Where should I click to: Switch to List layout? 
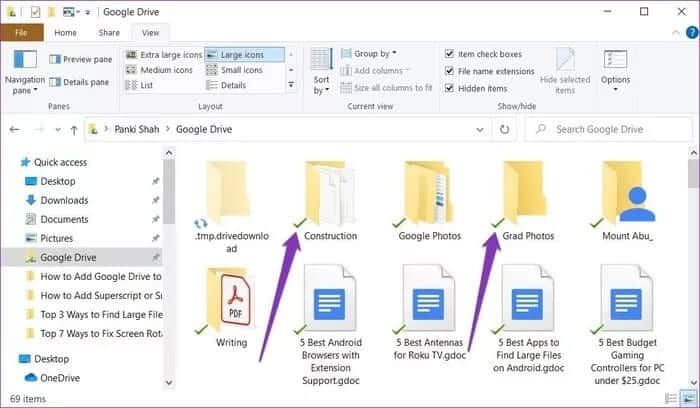tap(139, 85)
